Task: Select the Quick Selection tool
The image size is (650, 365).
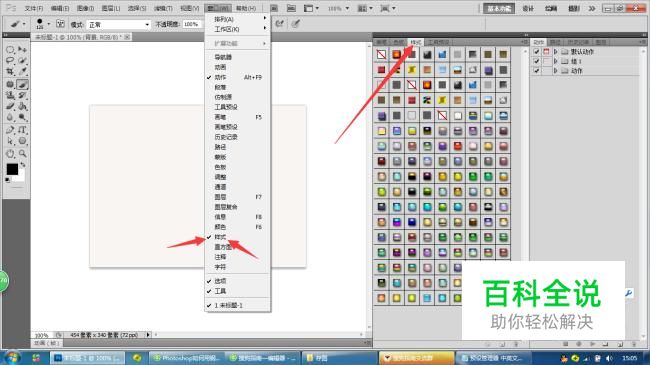Action: click(x=22, y=61)
